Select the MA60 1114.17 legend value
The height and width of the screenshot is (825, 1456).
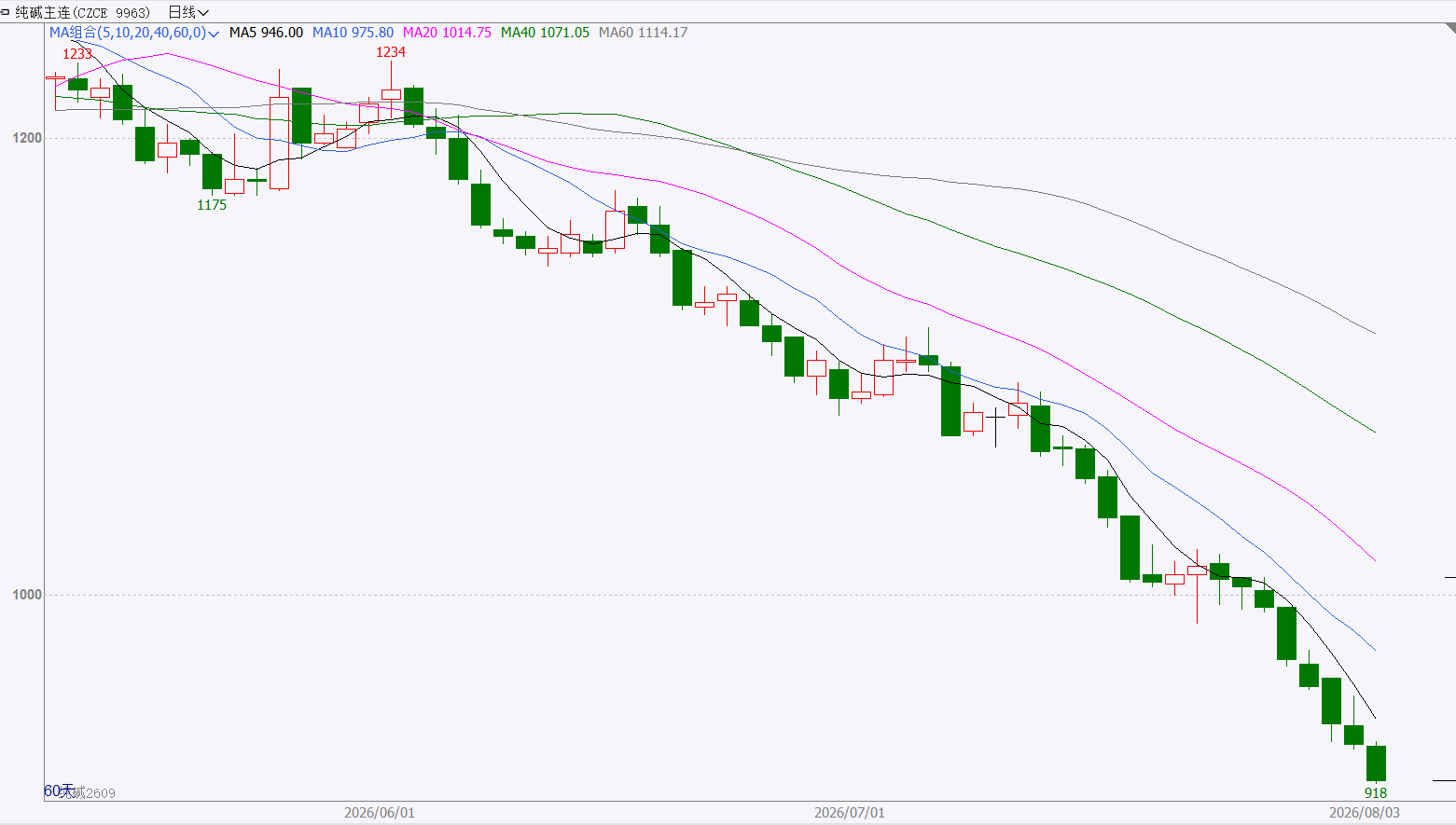point(643,33)
